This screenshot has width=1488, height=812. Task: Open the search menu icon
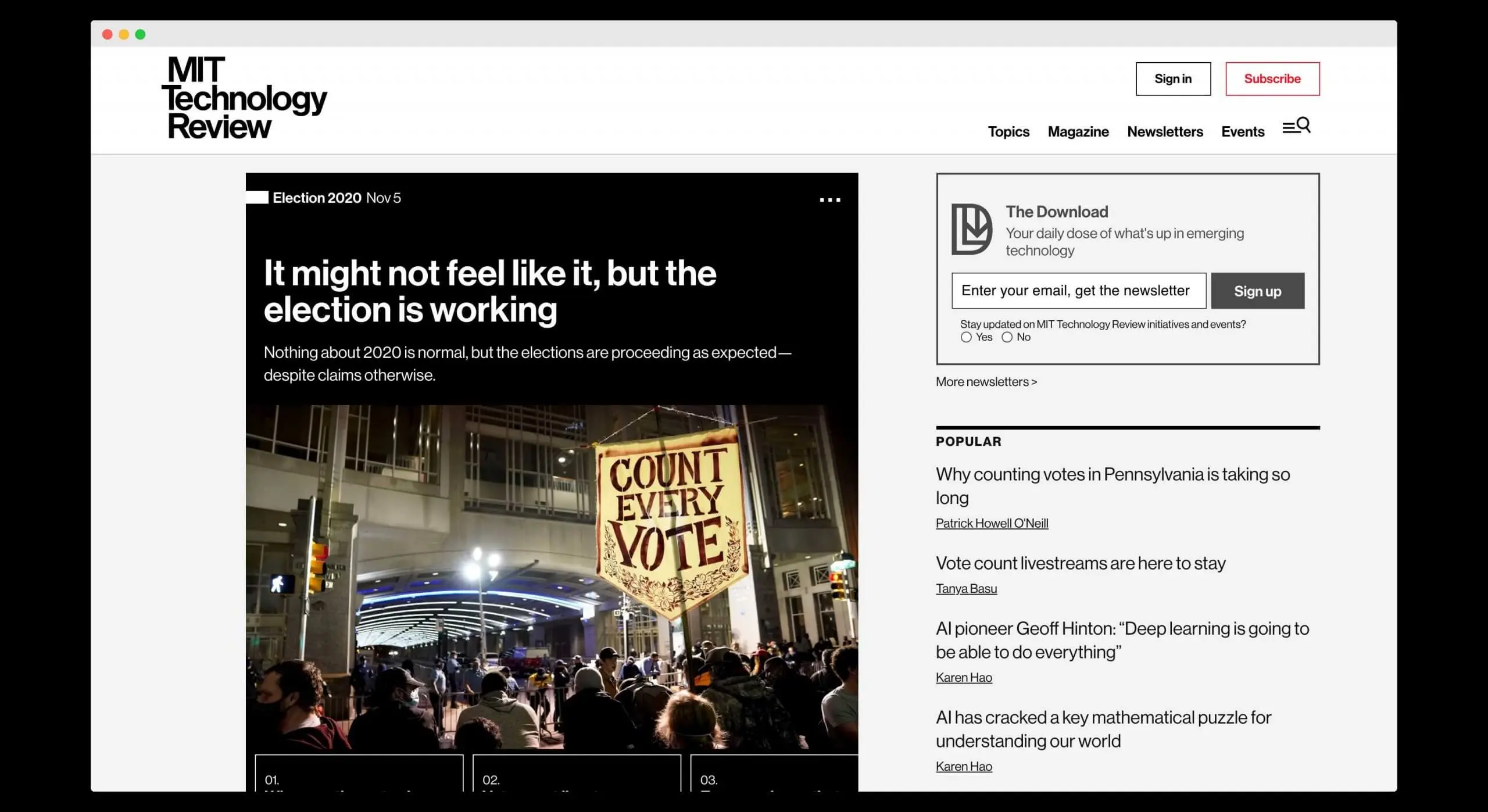click(x=1296, y=126)
